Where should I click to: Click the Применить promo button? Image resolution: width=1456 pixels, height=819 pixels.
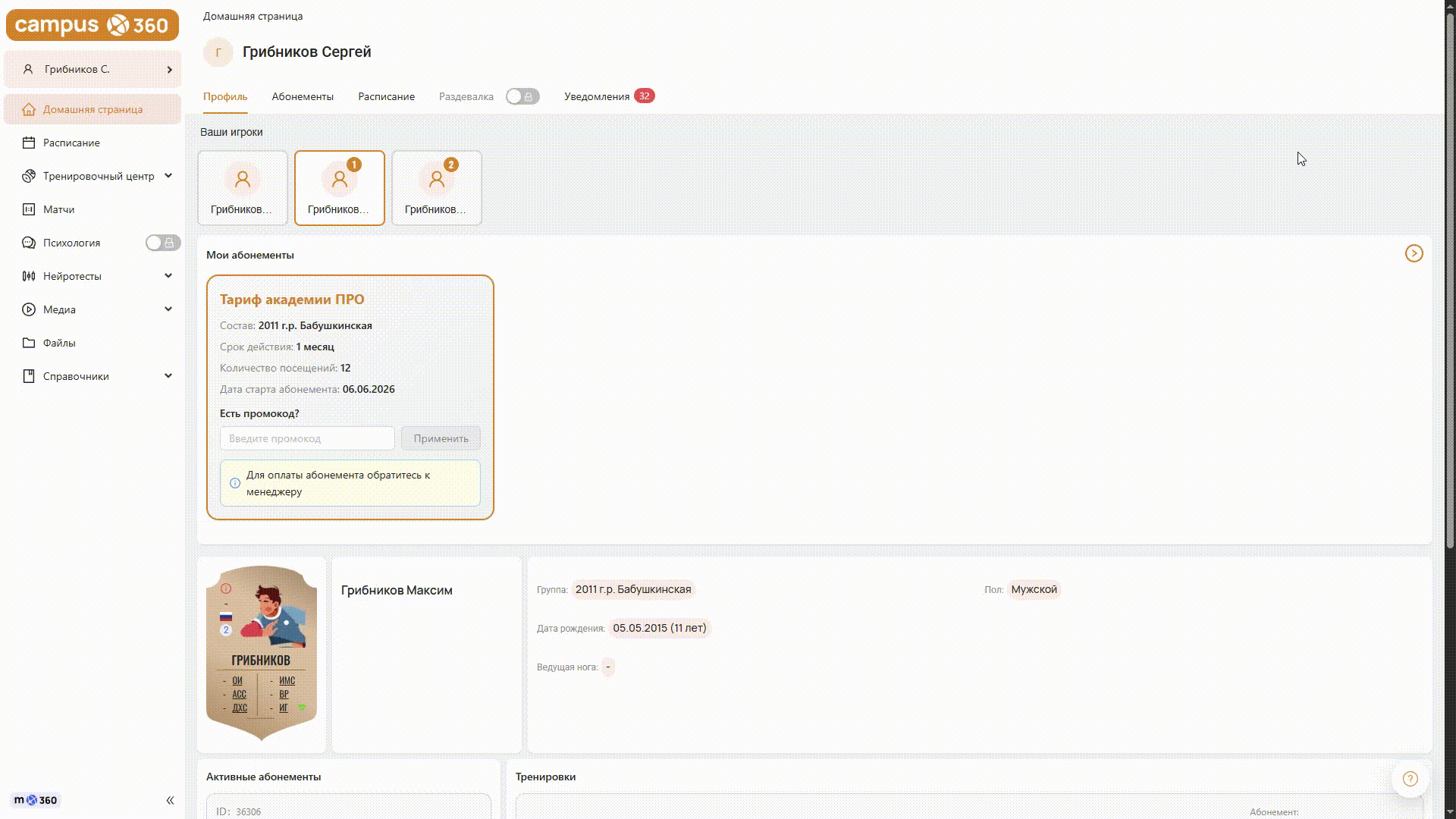pos(441,438)
